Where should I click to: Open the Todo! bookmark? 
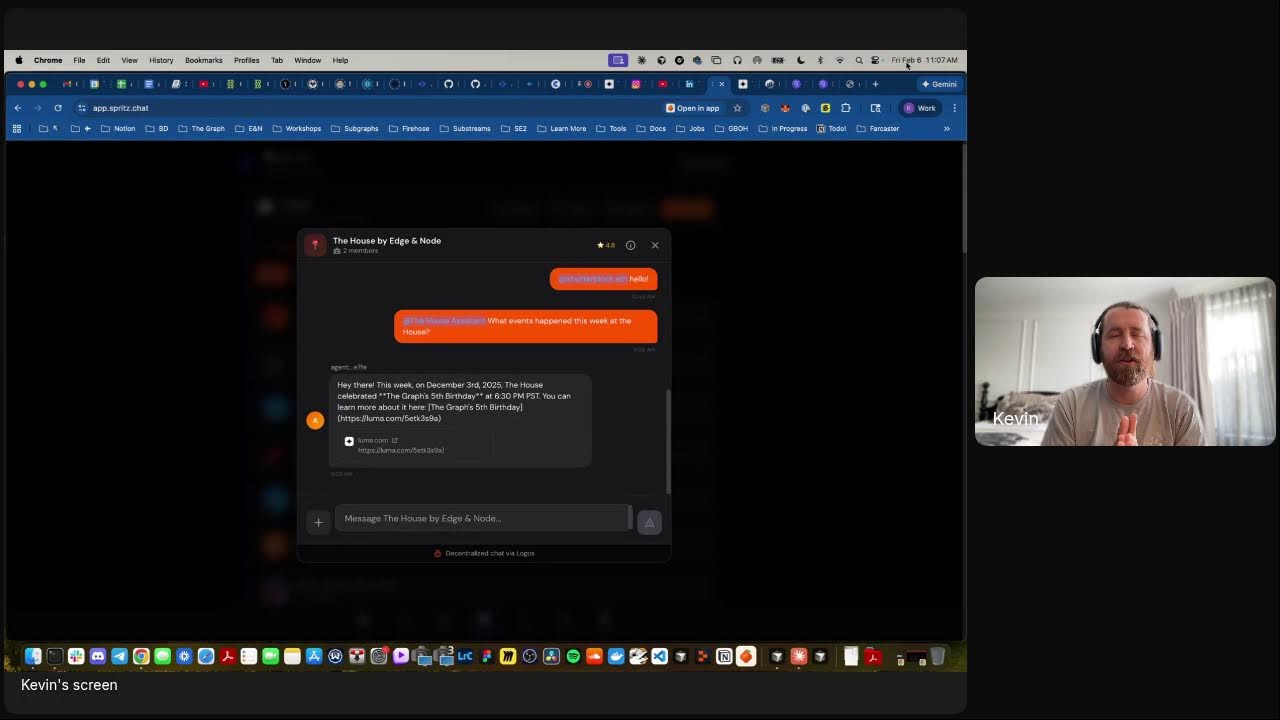pos(832,129)
